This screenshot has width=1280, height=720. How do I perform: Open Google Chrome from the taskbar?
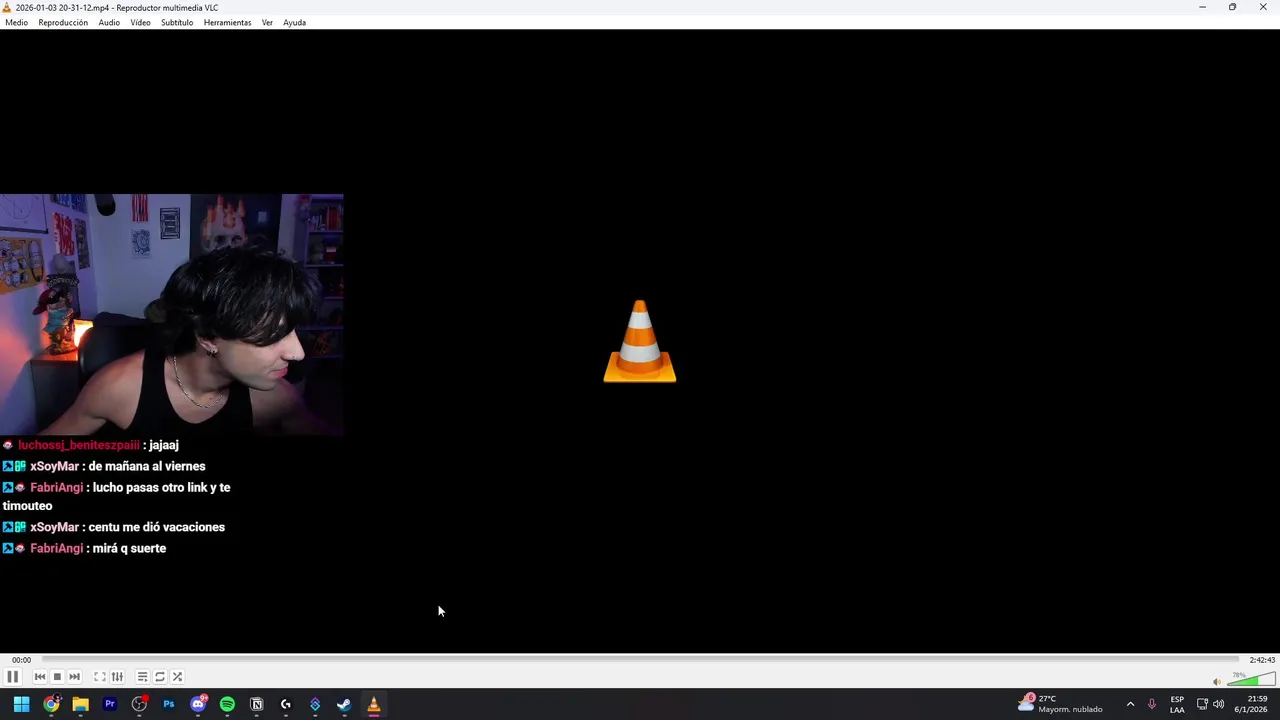coord(51,704)
